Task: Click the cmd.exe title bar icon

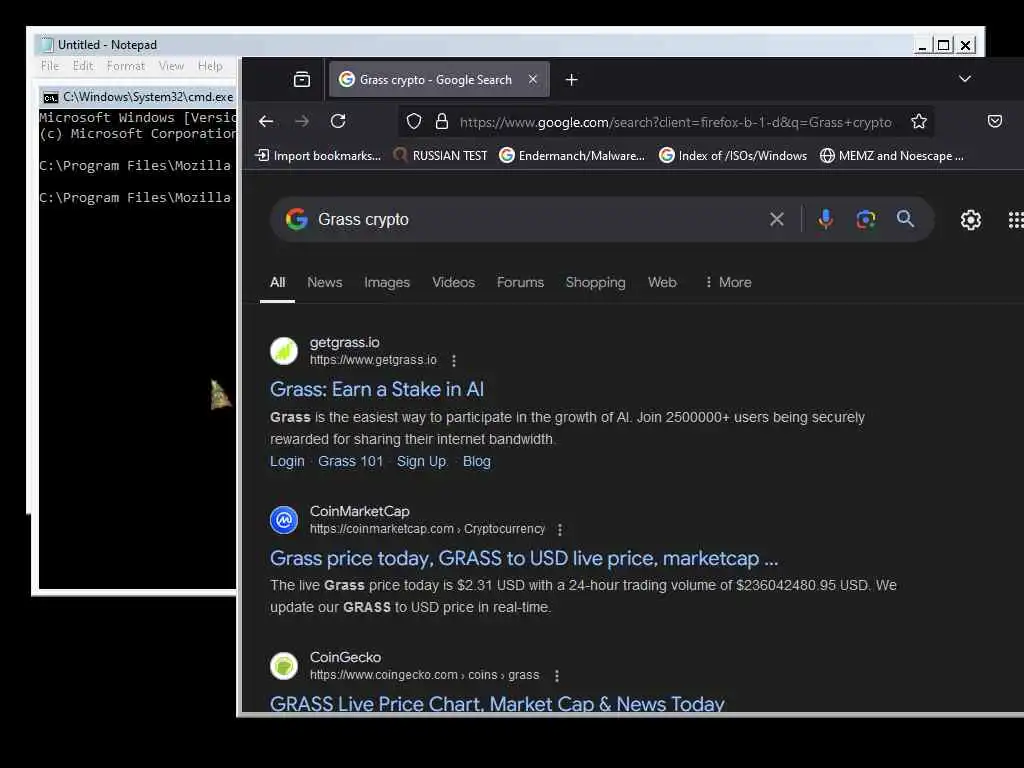Action: click(x=50, y=97)
